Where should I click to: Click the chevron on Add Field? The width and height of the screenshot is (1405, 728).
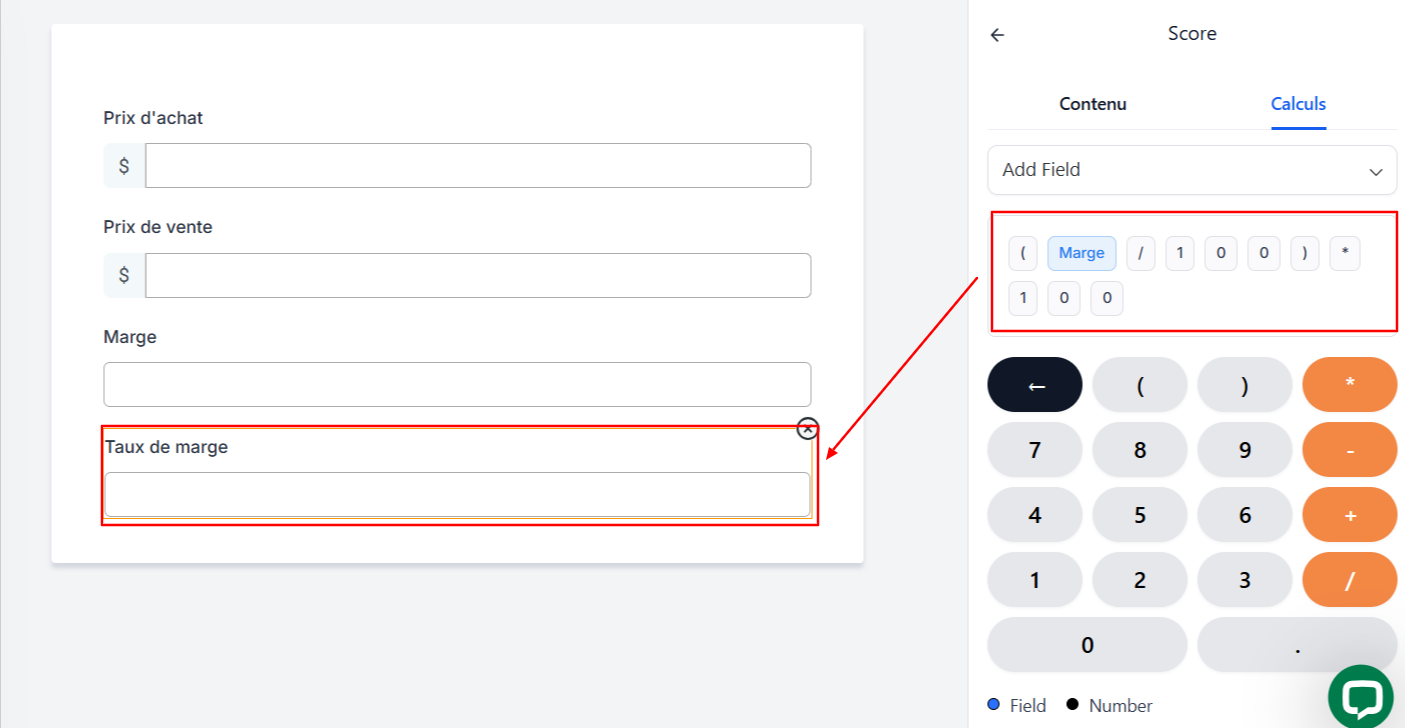tap(1376, 172)
